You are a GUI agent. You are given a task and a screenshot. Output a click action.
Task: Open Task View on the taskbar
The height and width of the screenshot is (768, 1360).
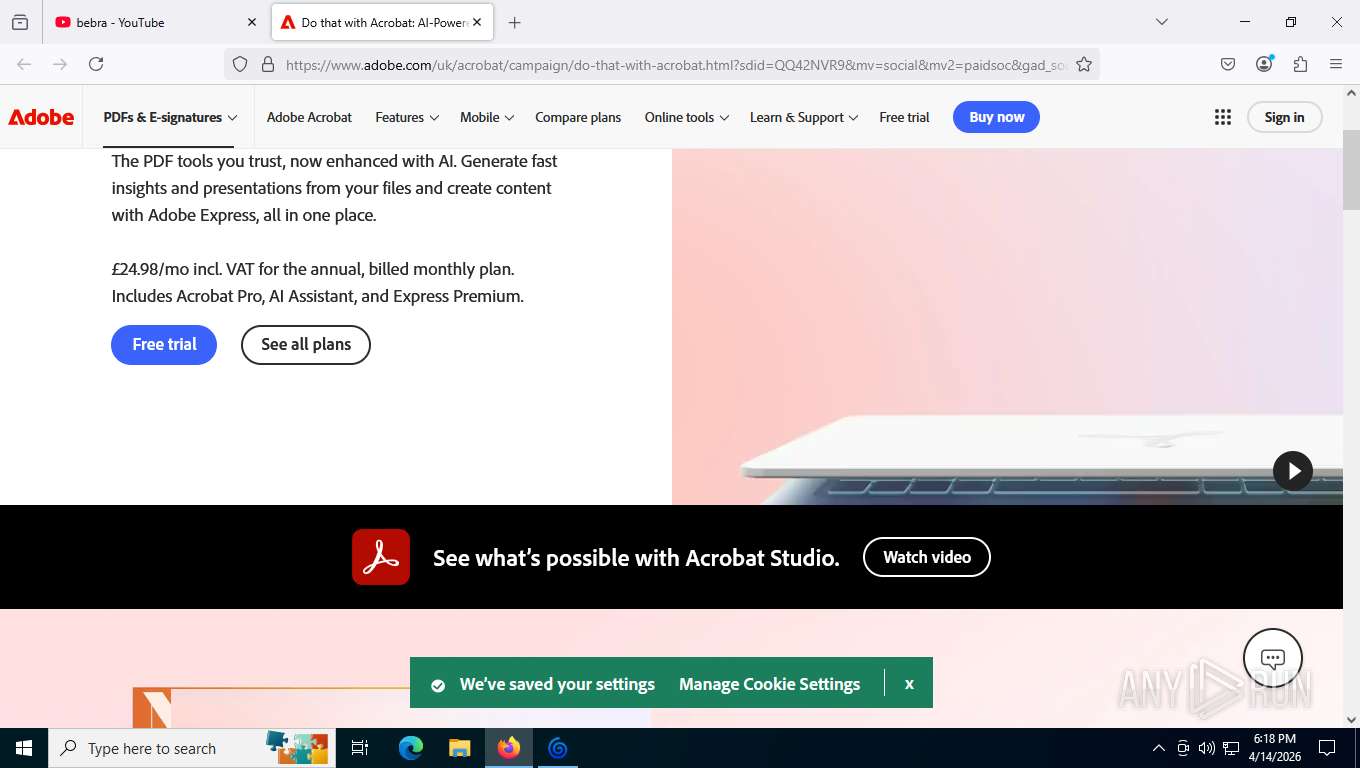coord(361,748)
